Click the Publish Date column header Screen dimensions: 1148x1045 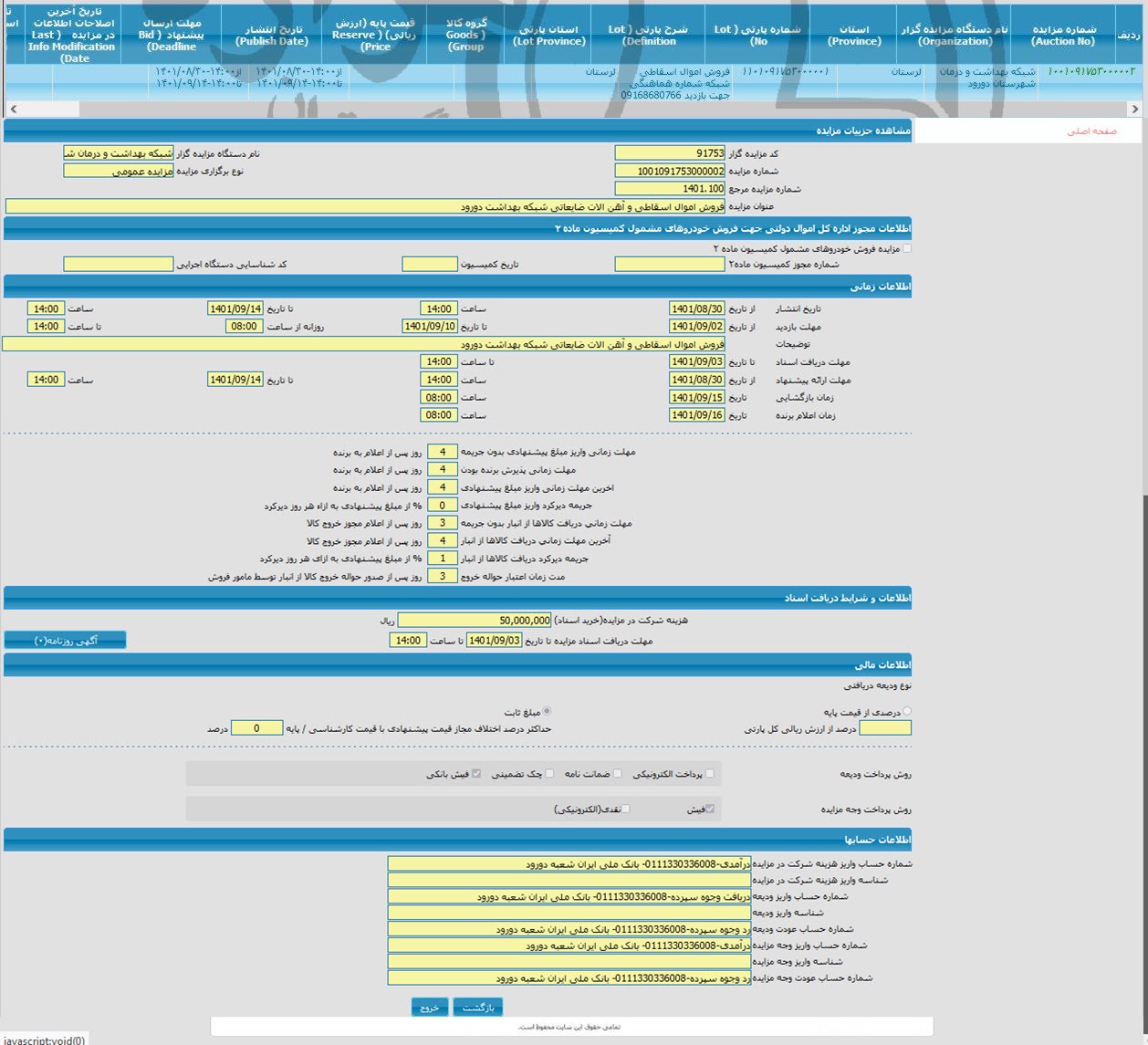272,35
